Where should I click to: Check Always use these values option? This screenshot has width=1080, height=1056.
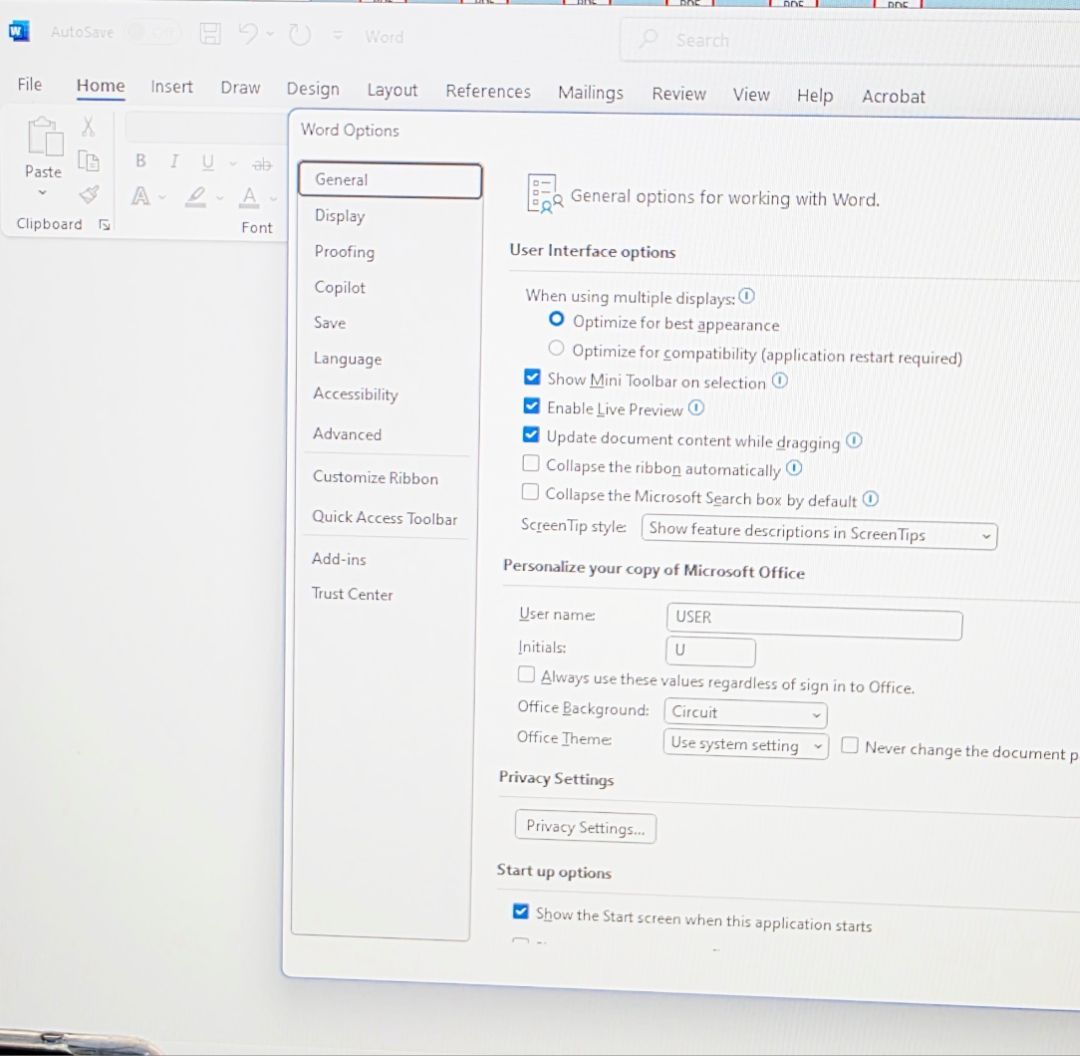(526, 674)
